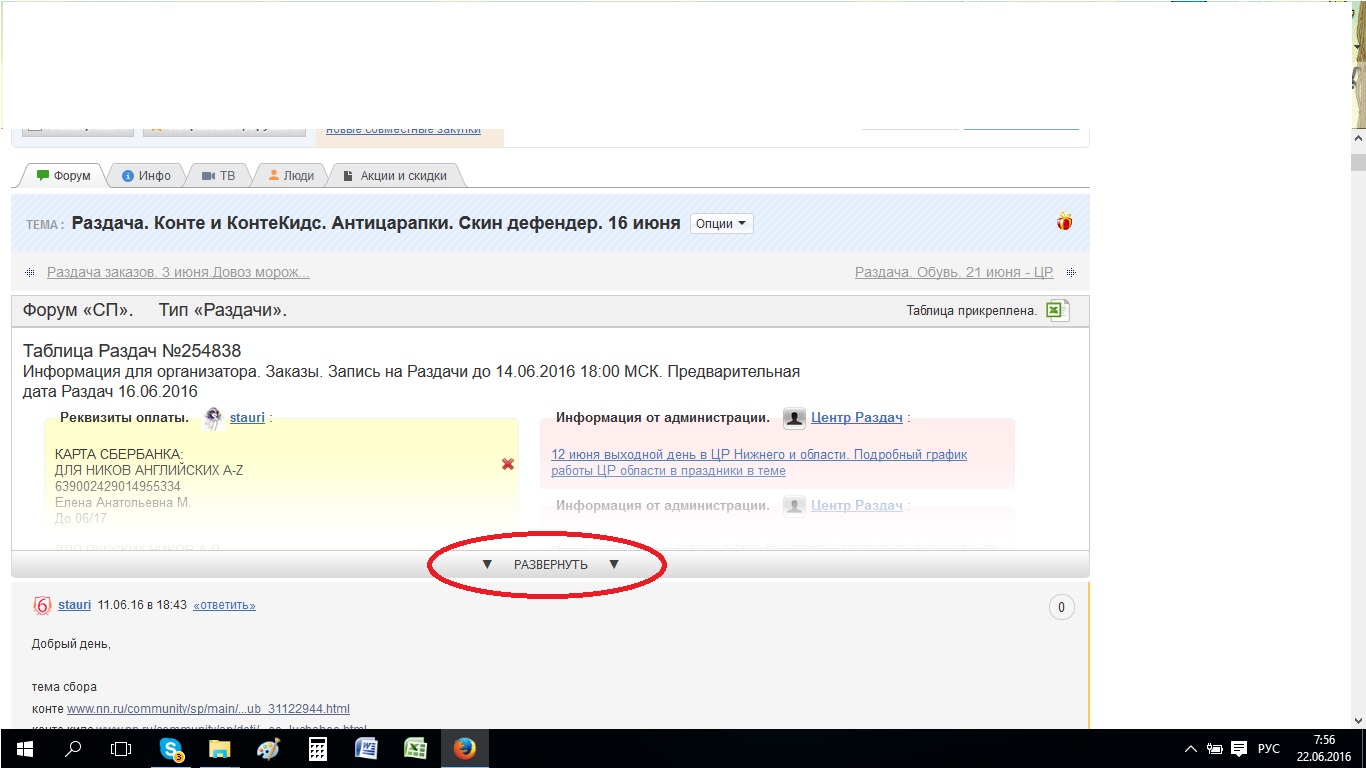The height and width of the screenshot is (768, 1366).
Task: Switch to the Форум tab
Action: (x=63, y=176)
